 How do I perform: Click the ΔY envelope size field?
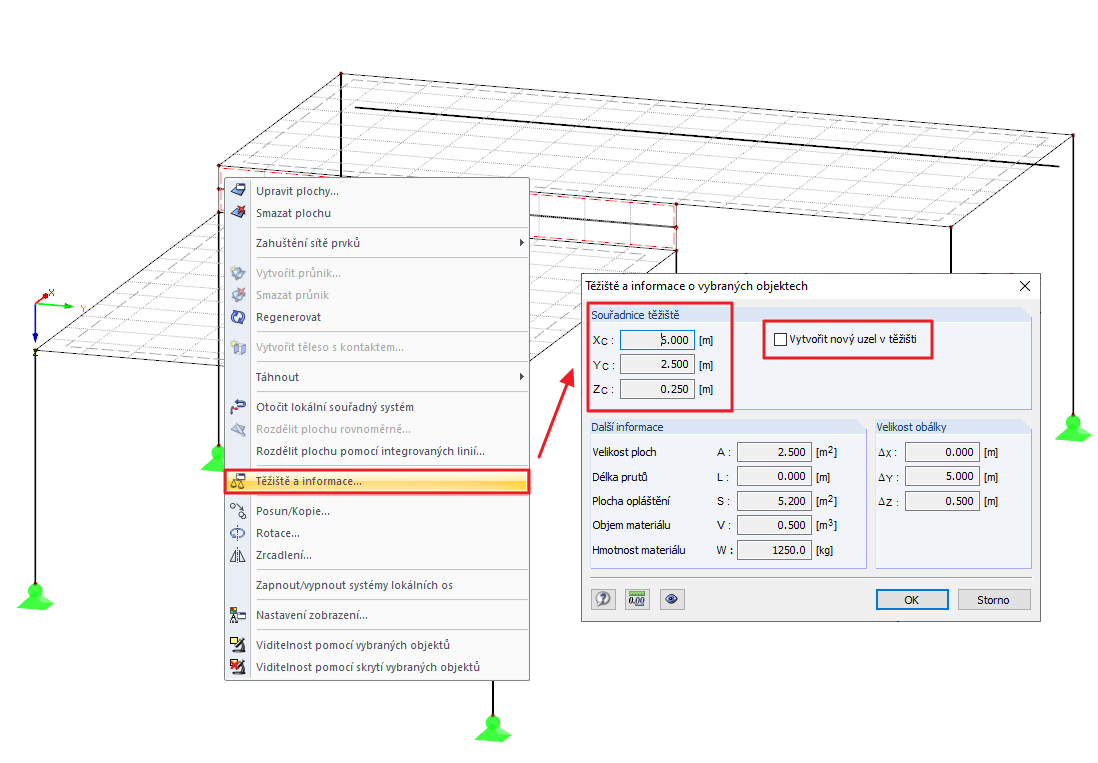click(942, 477)
